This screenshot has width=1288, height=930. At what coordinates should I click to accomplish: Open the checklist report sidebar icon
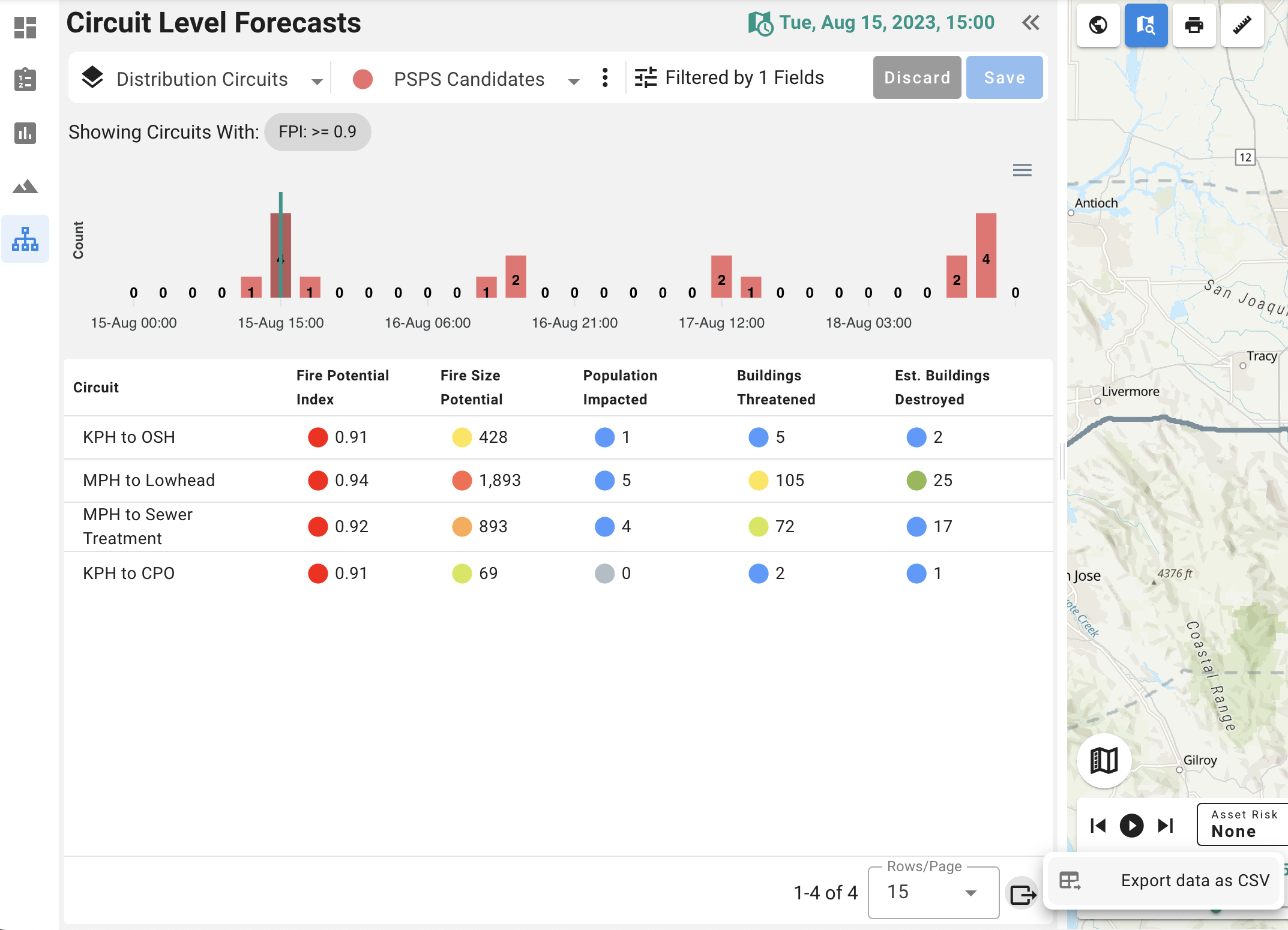[25, 80]
